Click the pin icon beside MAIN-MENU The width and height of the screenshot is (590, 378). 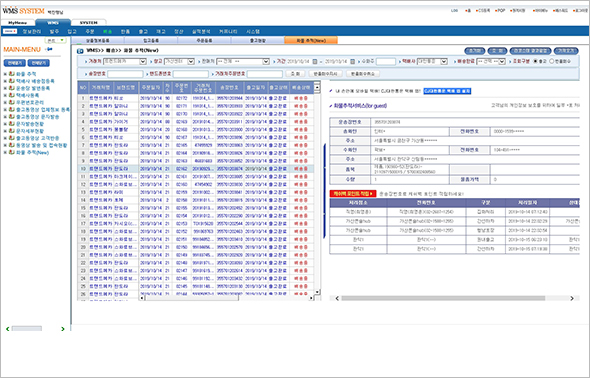(49, 49)
